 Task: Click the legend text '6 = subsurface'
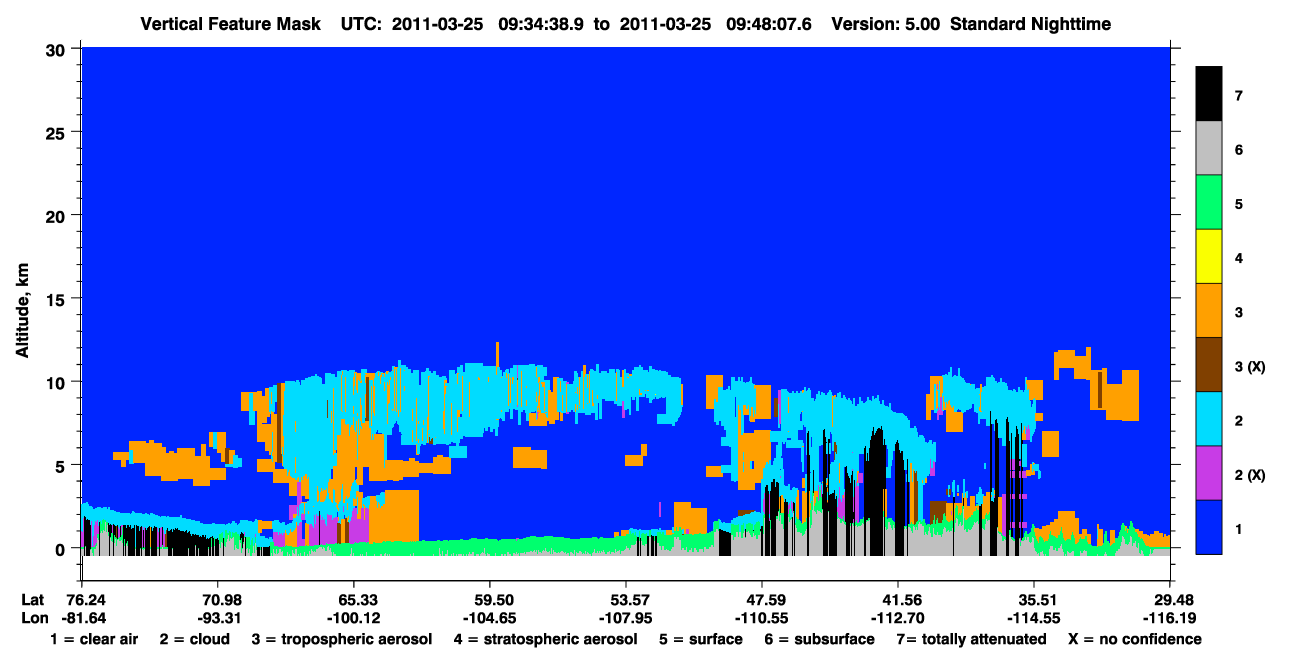(819, 639)
